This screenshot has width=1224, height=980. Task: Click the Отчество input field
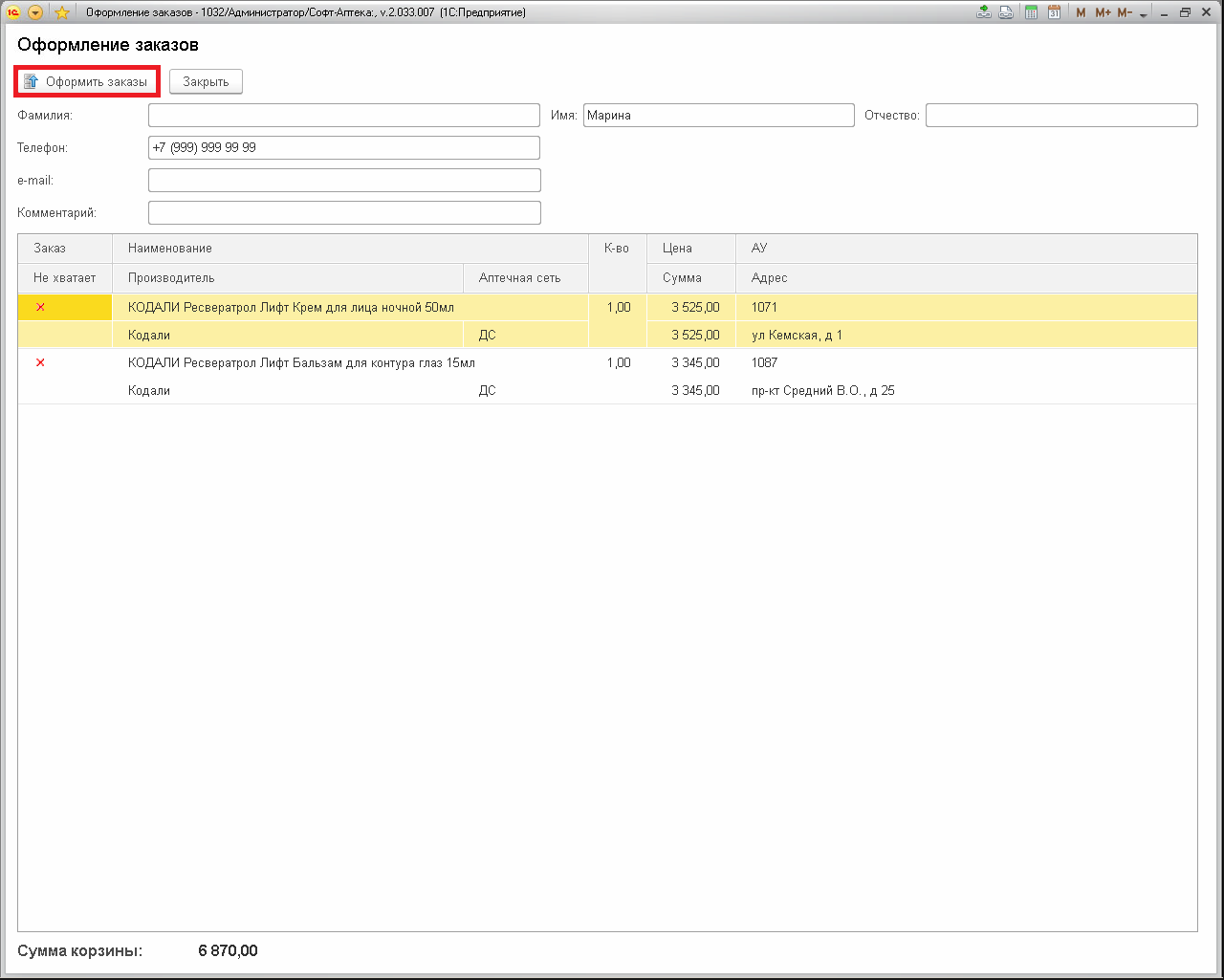[x=1061, y=116]
